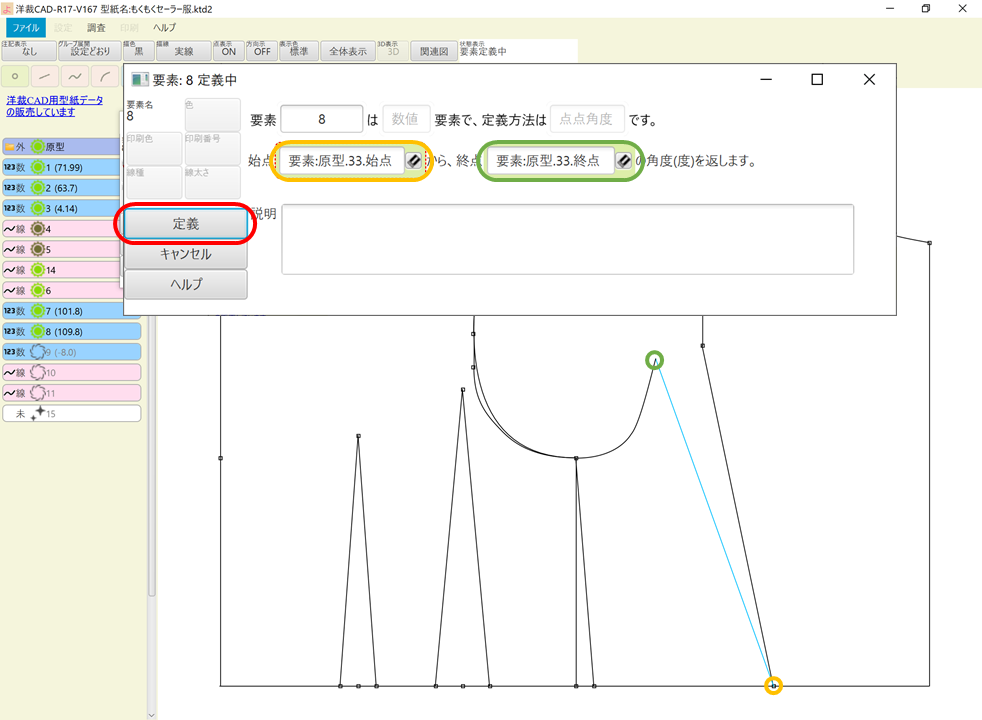Open the 線種 selector in the dialog
Image resolution: width=982 pixels, height=720 pixels.
coord(153,182)
